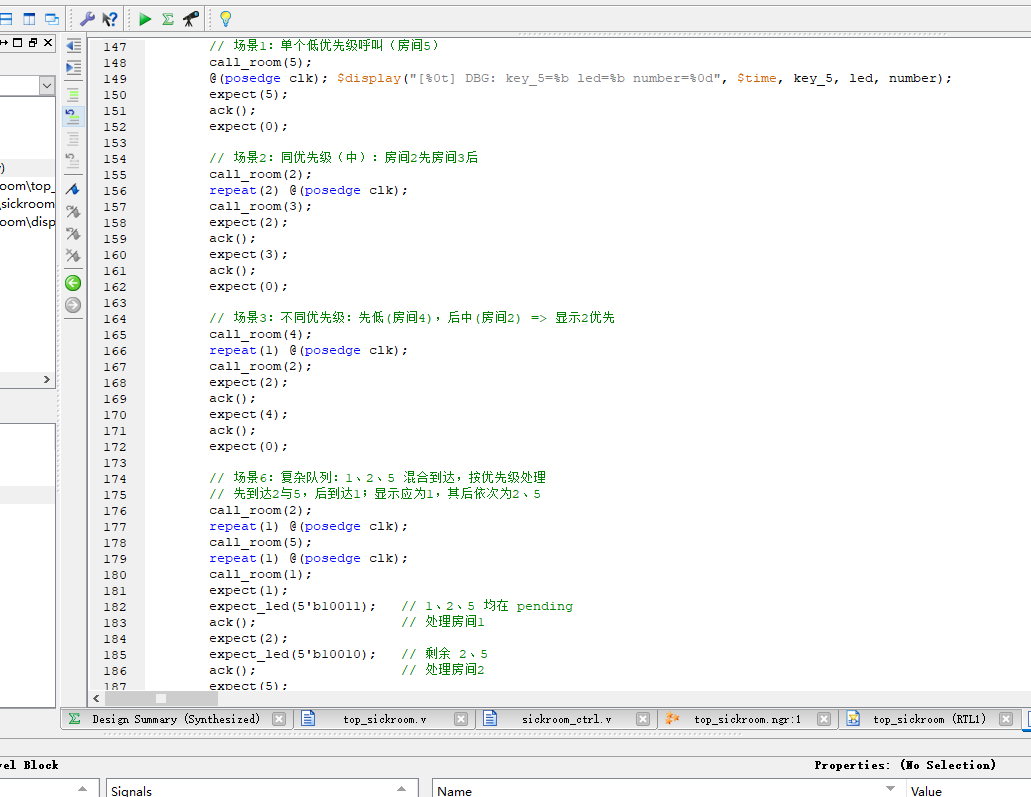Switch to top_sickroom (RTL1) tab
Image resolution: width=1031 pixels, height=797 pixels.
tap(929, 719)
